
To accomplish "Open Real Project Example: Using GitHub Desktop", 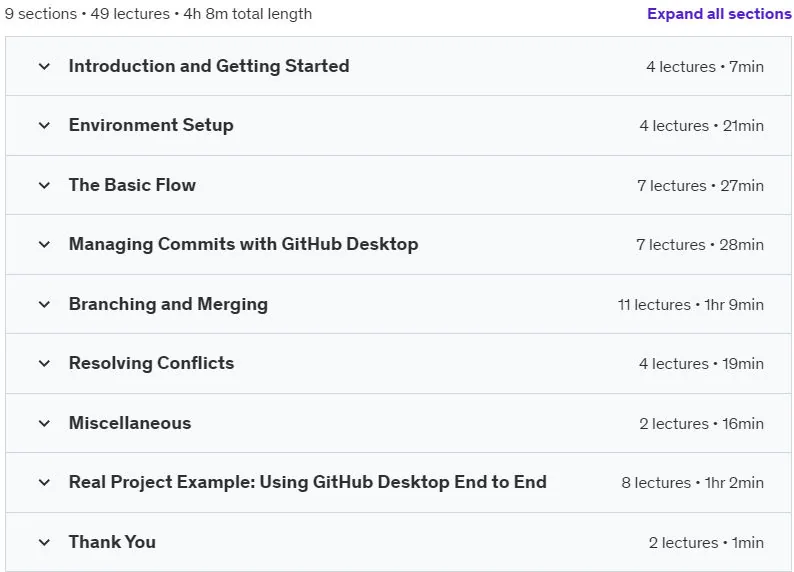I will pyautogui.click(x=308, y=482).
